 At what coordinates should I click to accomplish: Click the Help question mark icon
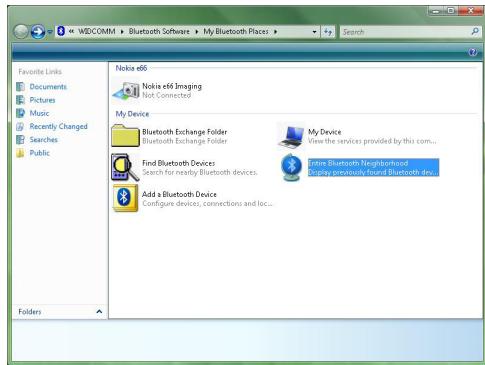(x=473, y=52)
